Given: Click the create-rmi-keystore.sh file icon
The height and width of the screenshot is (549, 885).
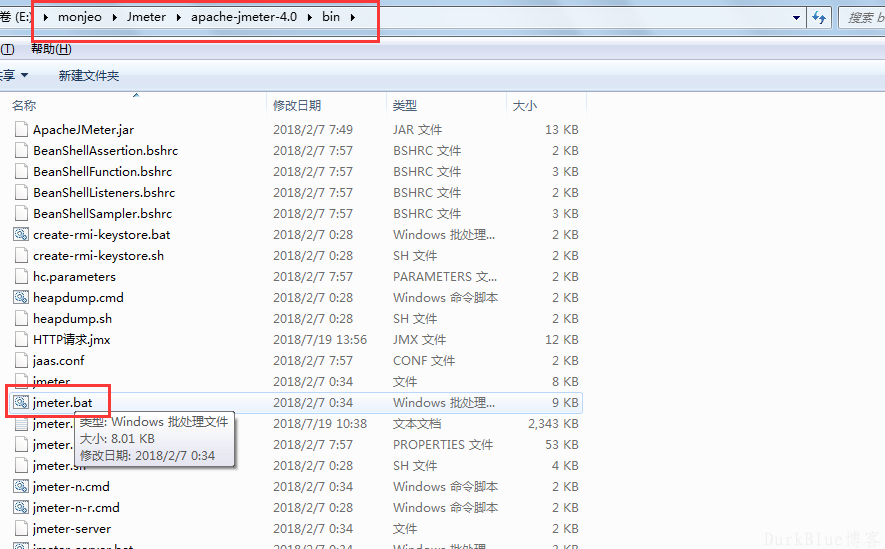Looking at the screenshot, I should point(21,256).
